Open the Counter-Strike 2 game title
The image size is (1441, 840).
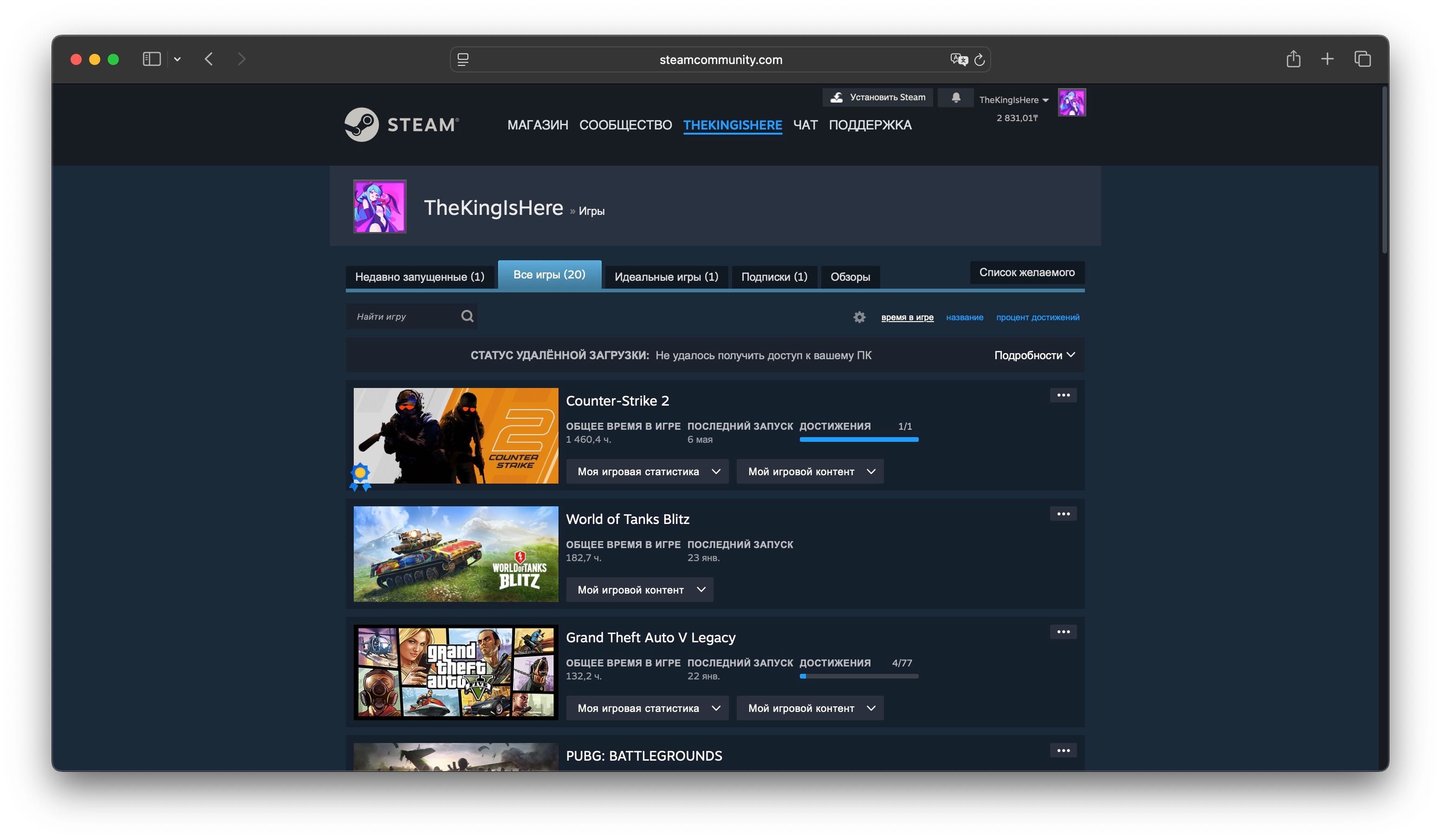point(617,401)
